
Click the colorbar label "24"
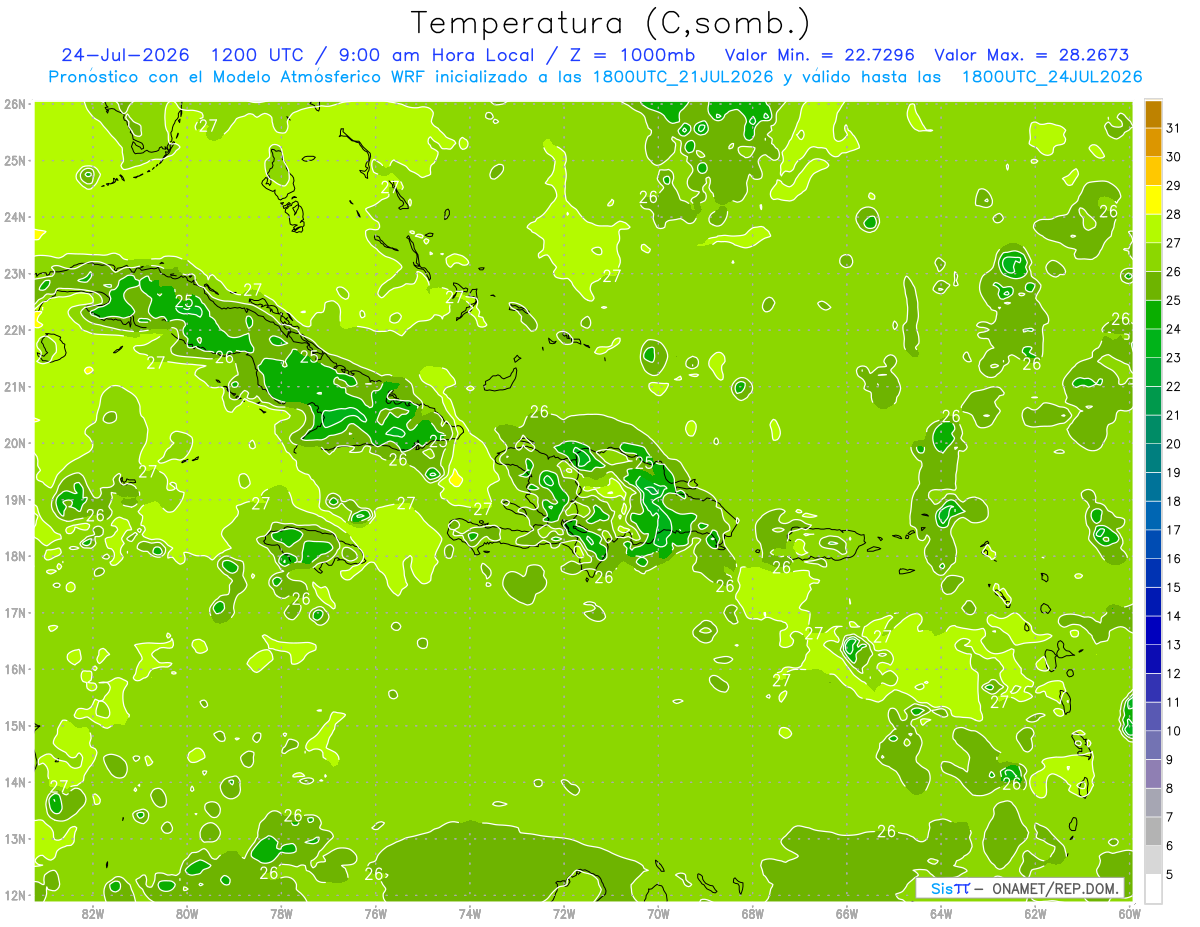(1174, 329)
